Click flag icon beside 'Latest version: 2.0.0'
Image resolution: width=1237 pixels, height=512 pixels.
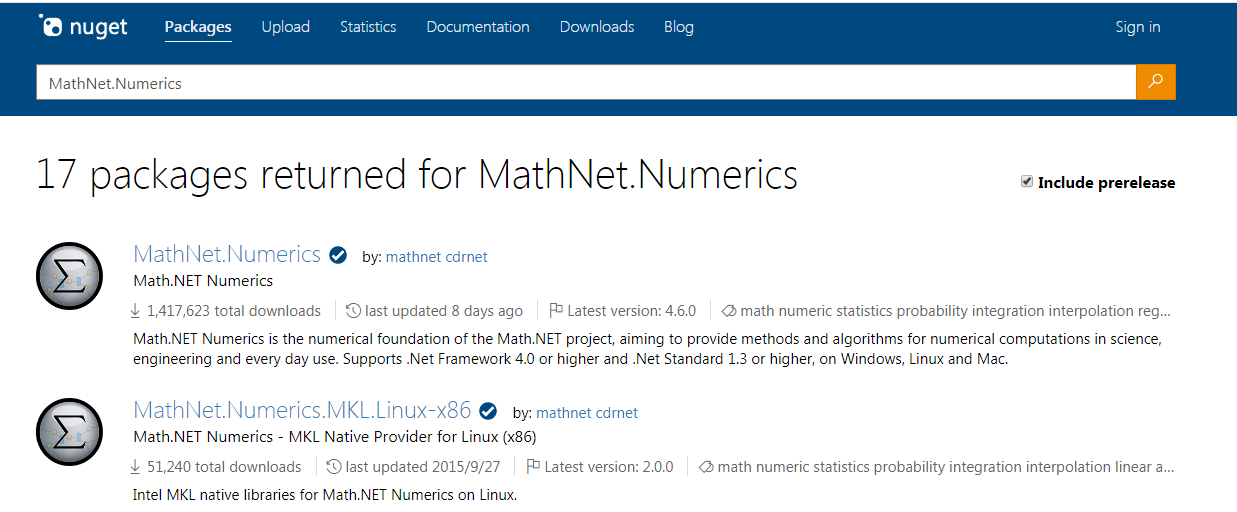click(x=534, y=467)
